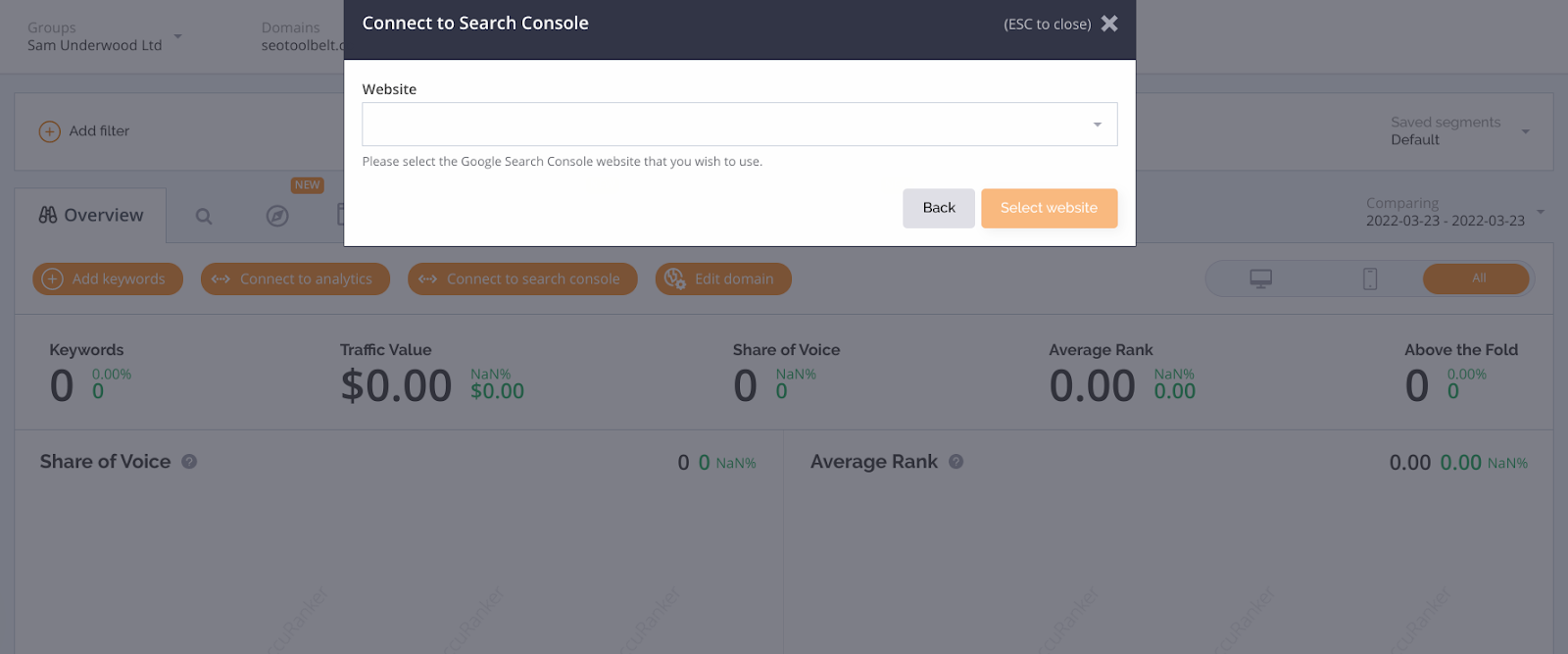Click the Connect to analytics link icon
This screenshot has width=1568, height=654.
(220, 279)
